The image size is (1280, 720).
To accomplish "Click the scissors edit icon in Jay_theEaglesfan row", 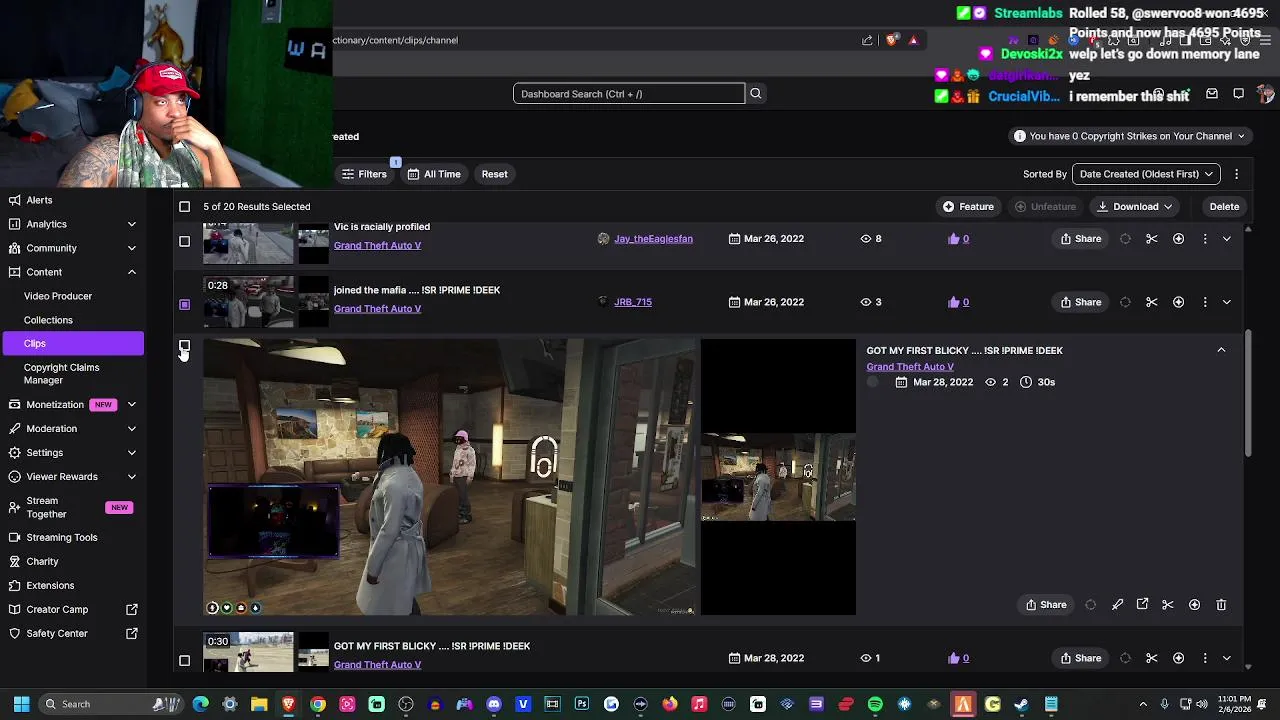I will coord(1152,239).
